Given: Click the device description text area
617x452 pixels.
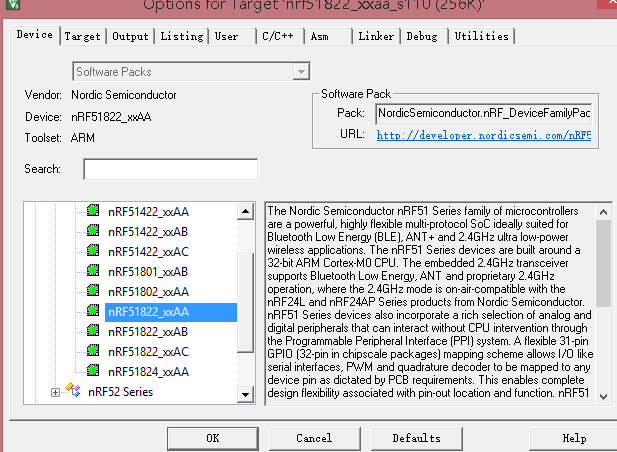Looking at the screenshot, I should [430, 302].
